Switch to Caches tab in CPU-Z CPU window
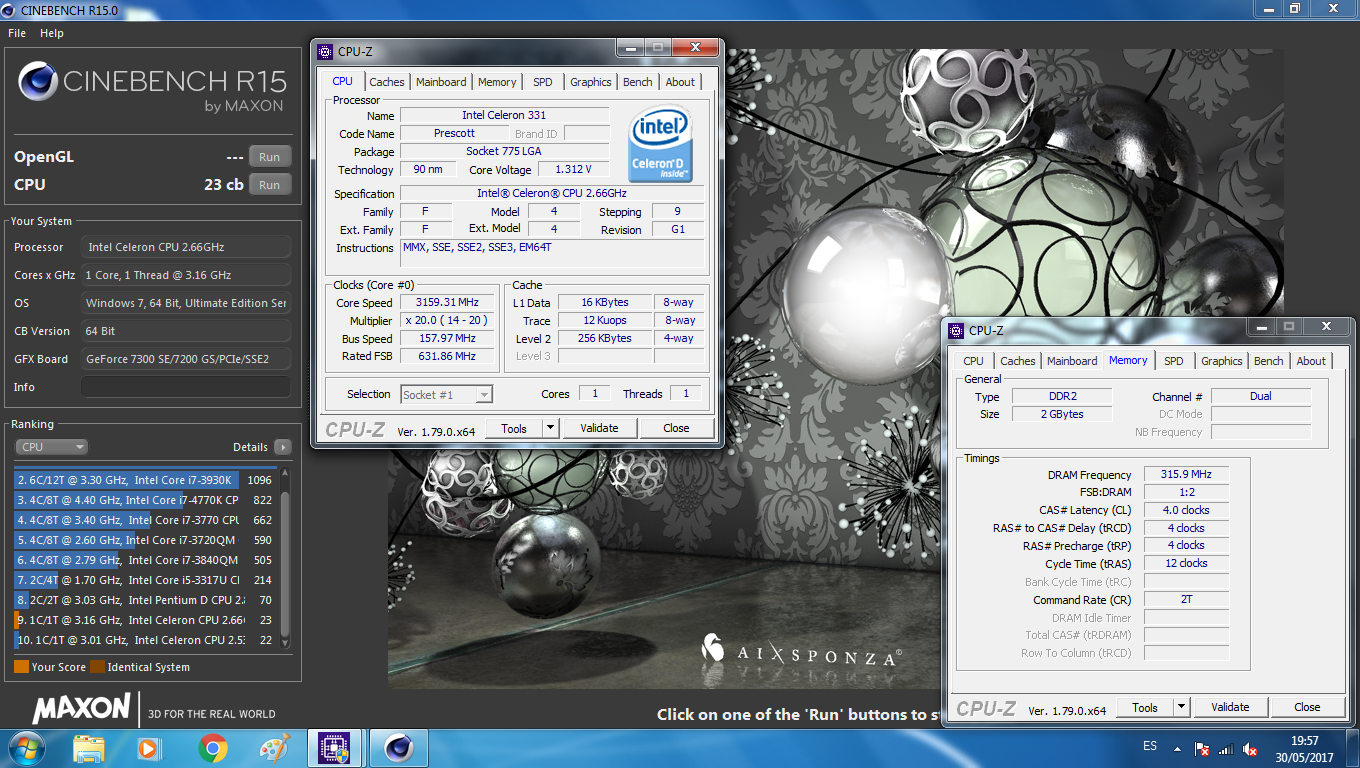 (387, 82)
